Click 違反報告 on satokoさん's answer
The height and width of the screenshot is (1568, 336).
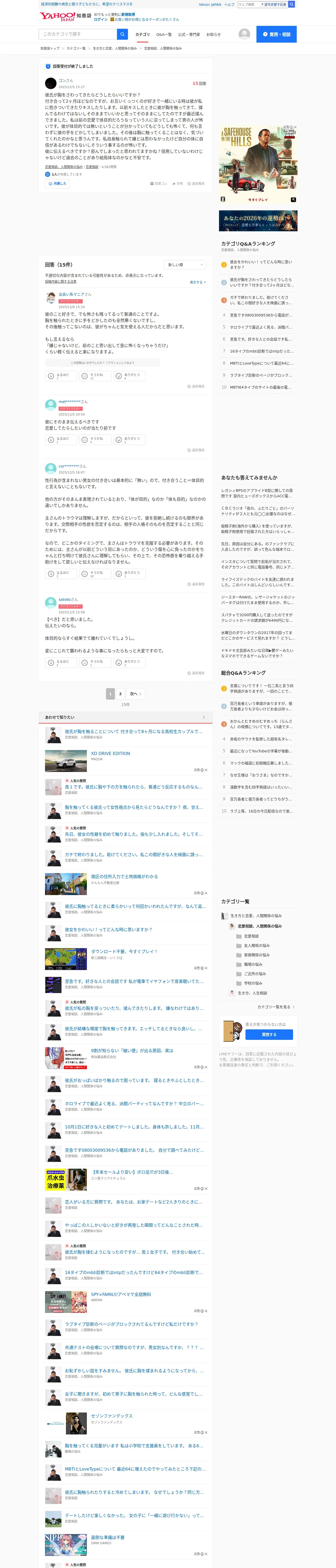196,673
